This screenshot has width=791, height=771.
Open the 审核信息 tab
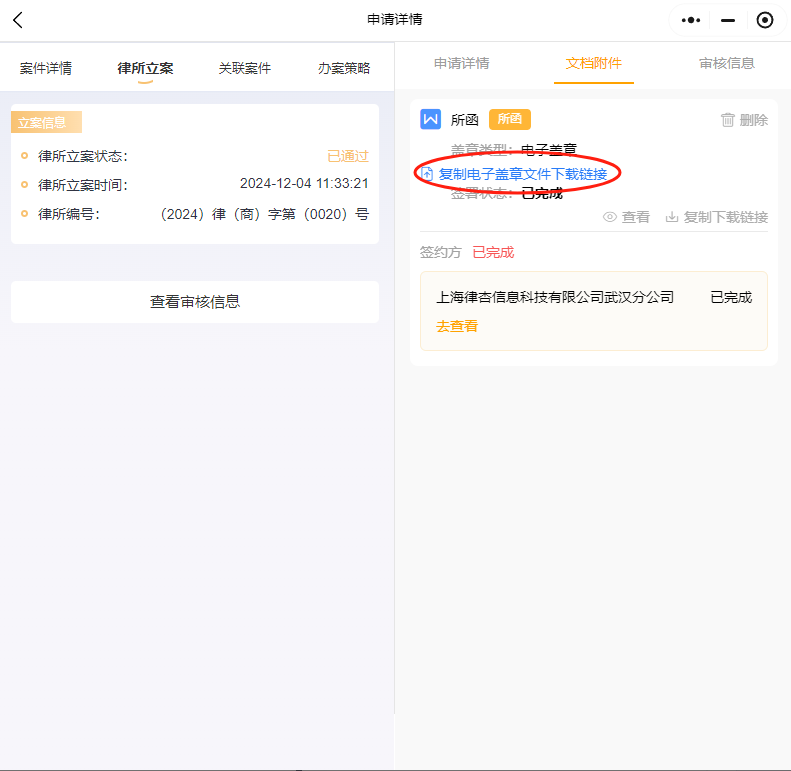pos(727,63)
